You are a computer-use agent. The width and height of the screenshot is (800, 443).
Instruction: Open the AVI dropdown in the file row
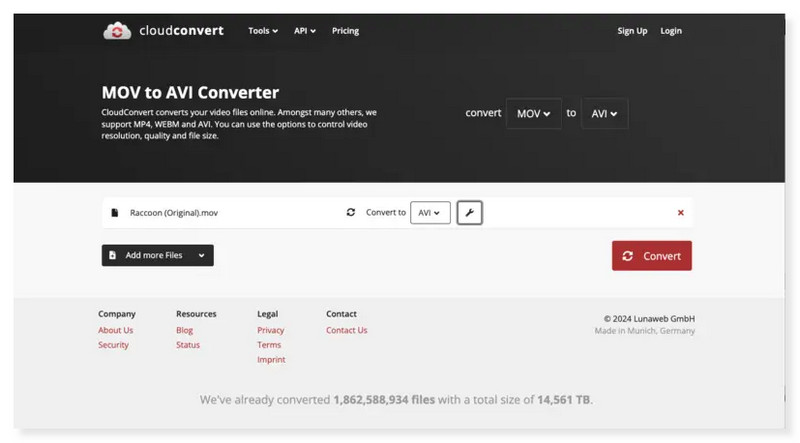tap(430, 213)
